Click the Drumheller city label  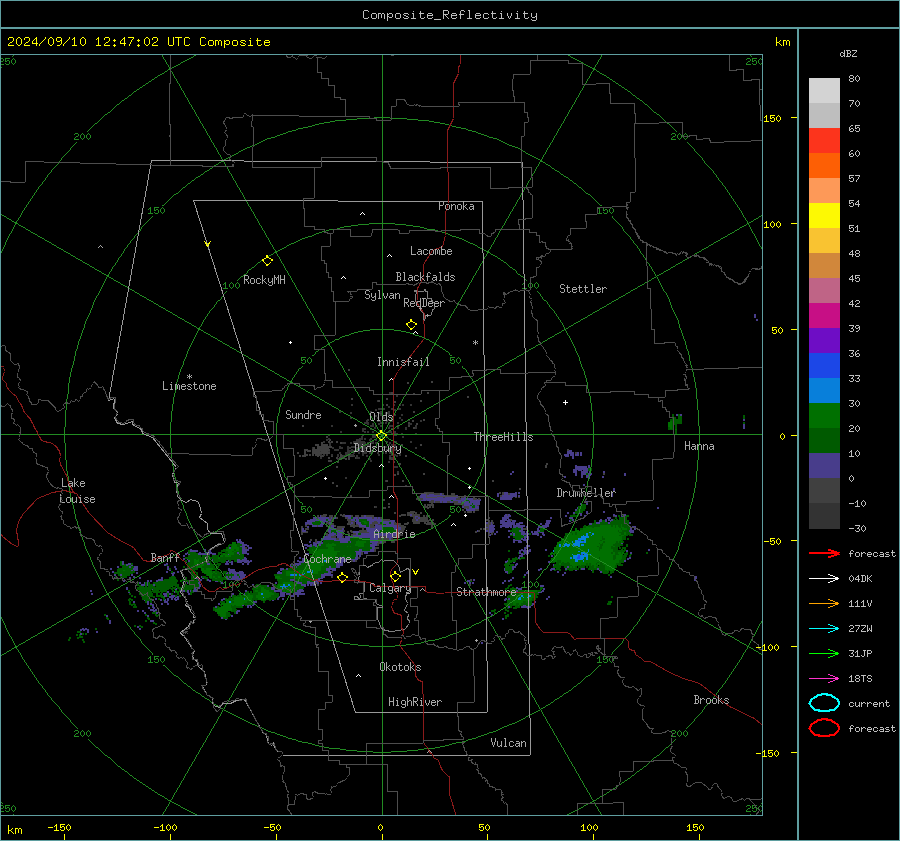[x=586, y=493]
